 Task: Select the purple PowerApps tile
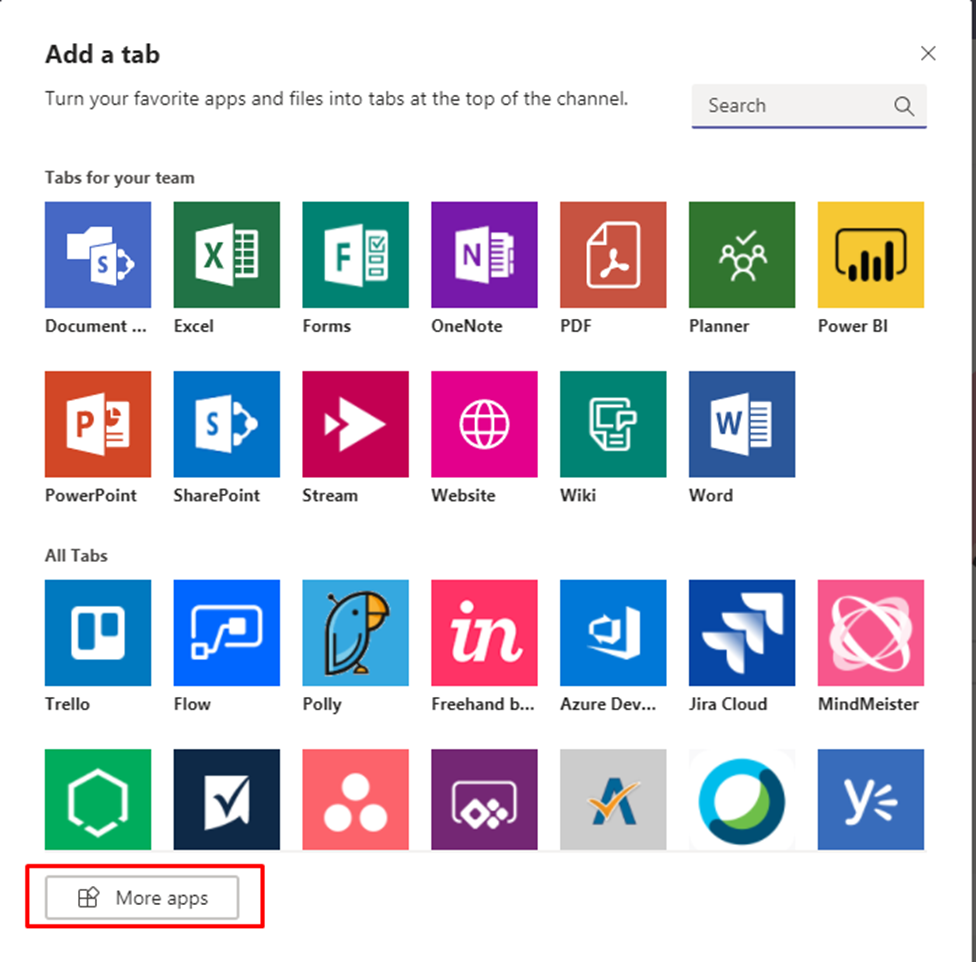pos(484,800)
